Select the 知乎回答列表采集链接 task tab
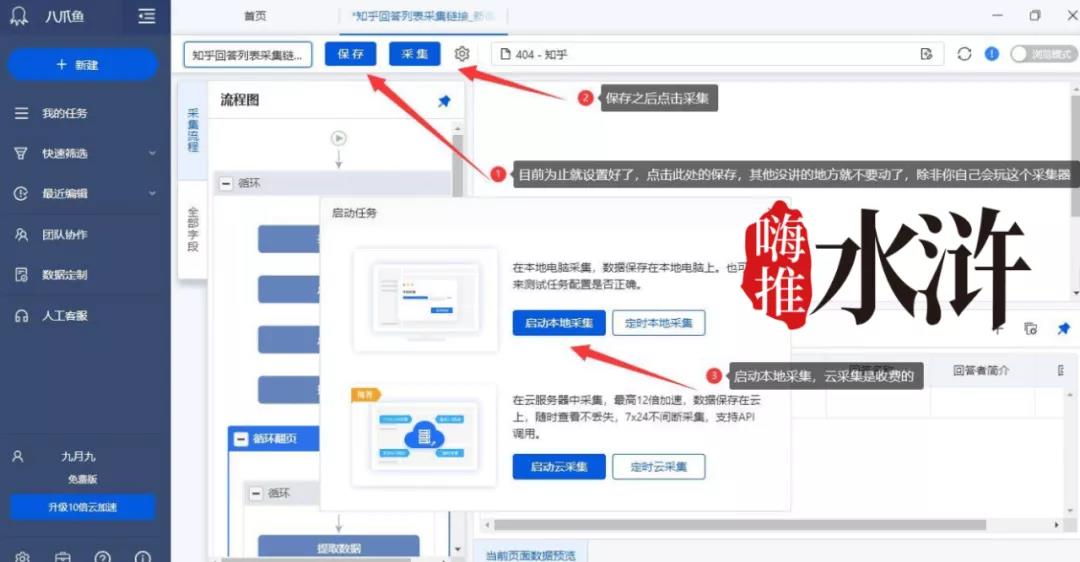 tap(423, 16)
